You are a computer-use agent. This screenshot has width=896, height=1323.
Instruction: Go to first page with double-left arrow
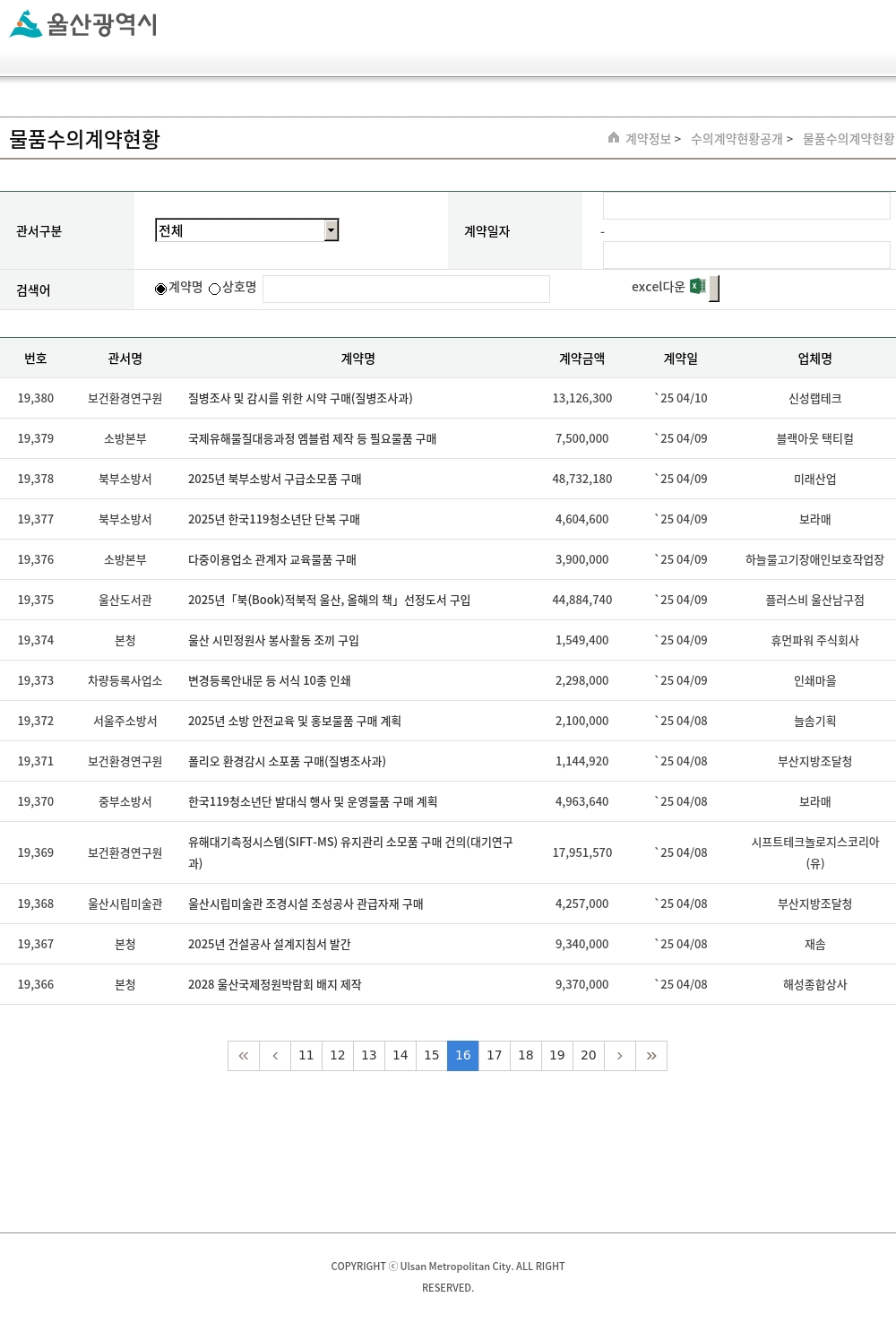tap(244, 1055)
